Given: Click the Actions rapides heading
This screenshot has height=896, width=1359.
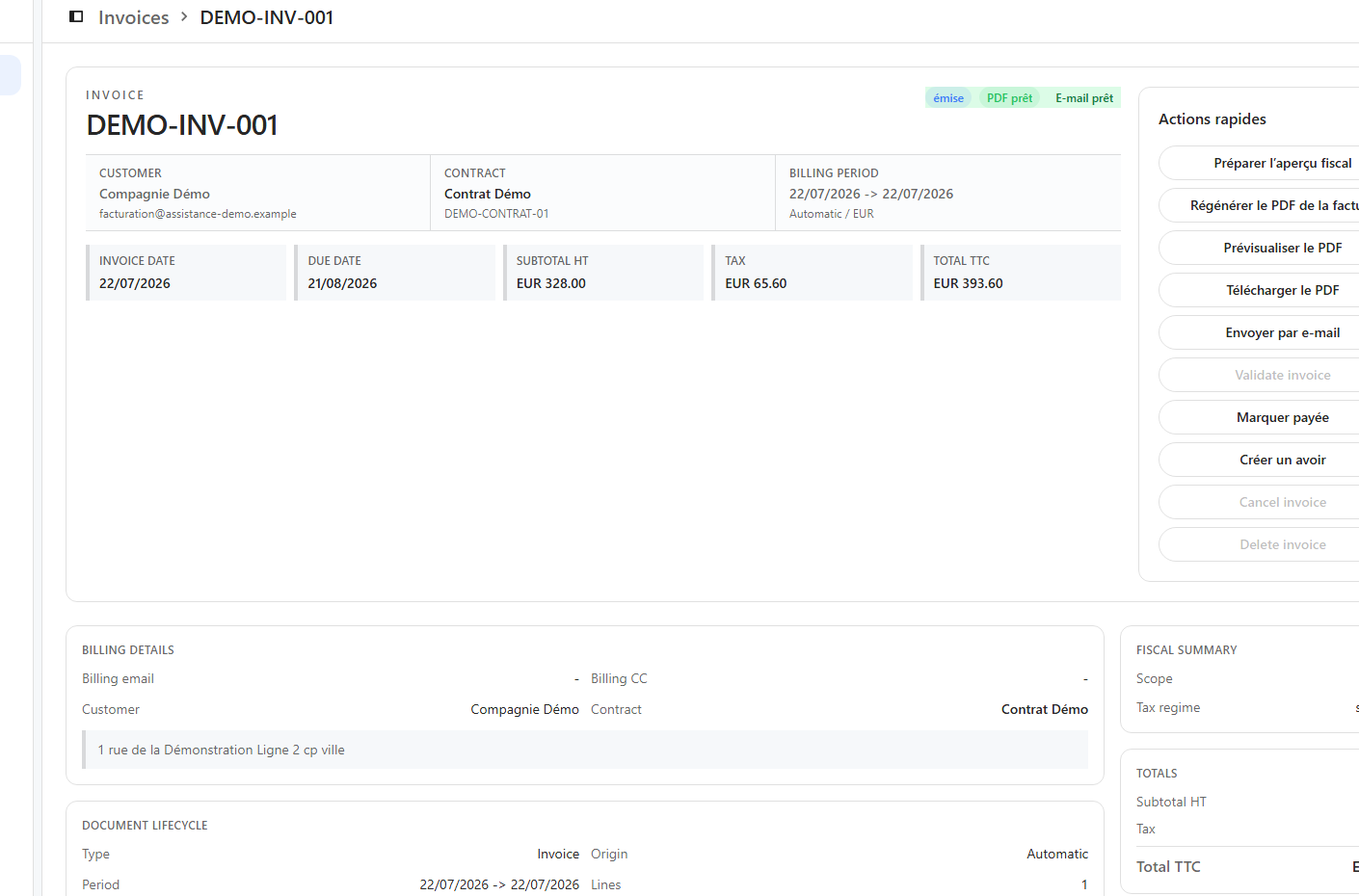Looking at the screenshot, I should [x=1212, y=119].
